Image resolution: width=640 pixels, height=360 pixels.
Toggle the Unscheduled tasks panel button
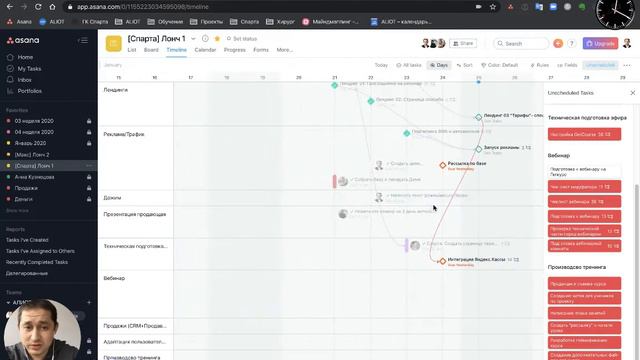pos(600,65)
